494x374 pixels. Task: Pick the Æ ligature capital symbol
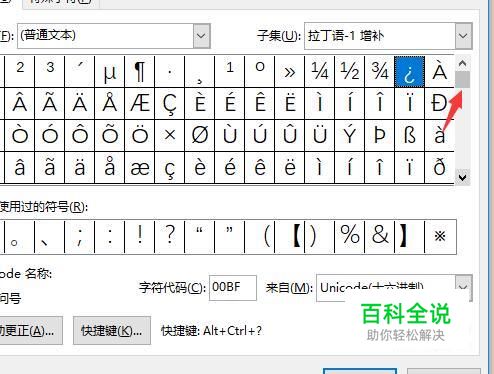point(140,103)
